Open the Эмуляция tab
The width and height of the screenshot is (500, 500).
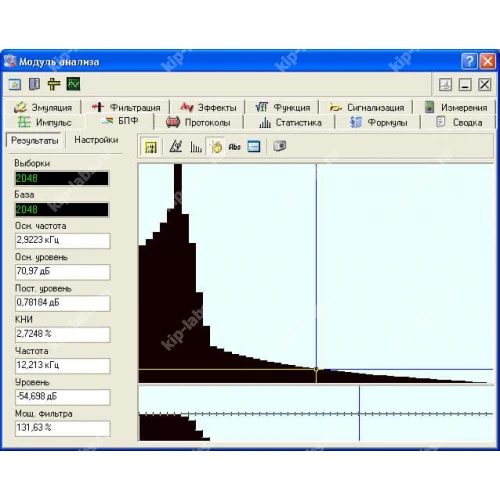pyautogui.click(x=43, y=107)
